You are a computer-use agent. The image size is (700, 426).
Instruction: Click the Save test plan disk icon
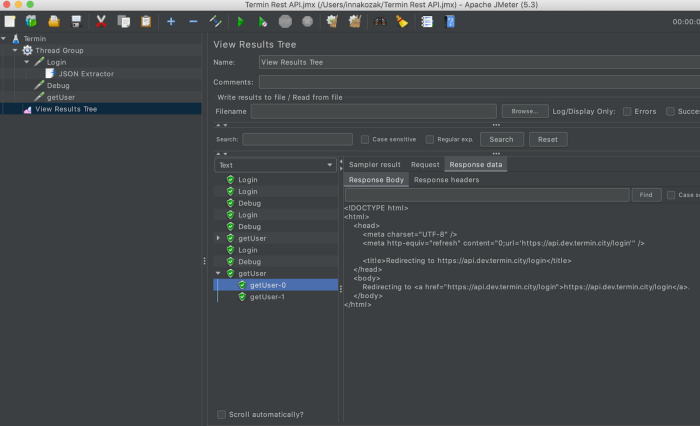[77, 21]
